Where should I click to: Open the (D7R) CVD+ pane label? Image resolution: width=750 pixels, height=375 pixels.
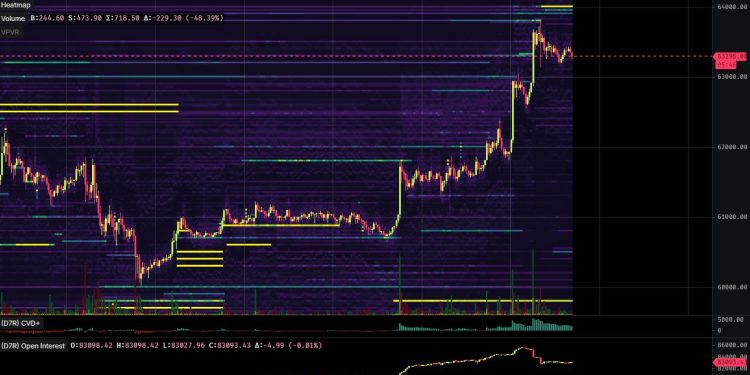click(22, 323)
